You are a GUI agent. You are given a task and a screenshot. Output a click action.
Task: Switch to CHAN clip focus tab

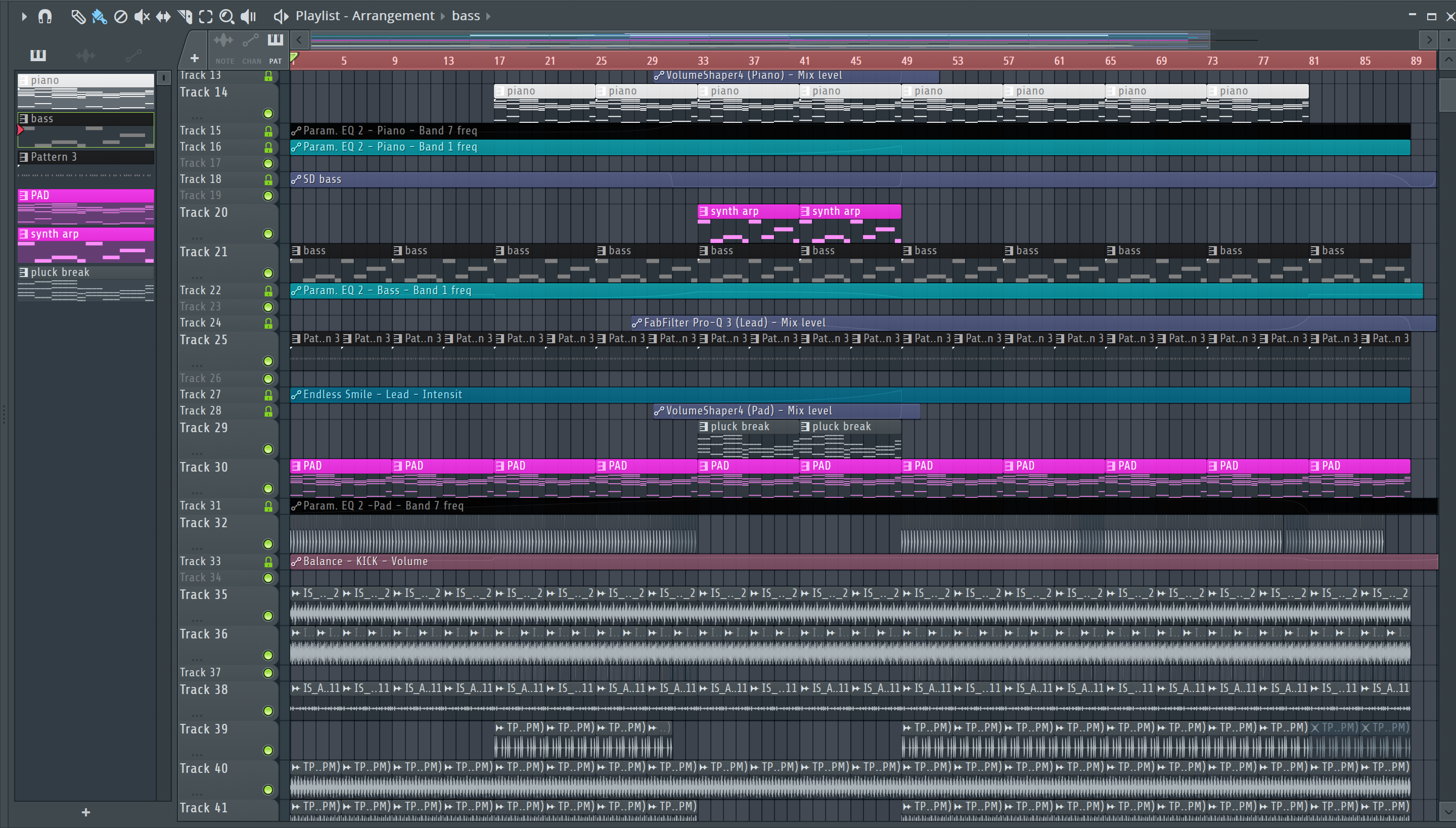coord(251,49)
